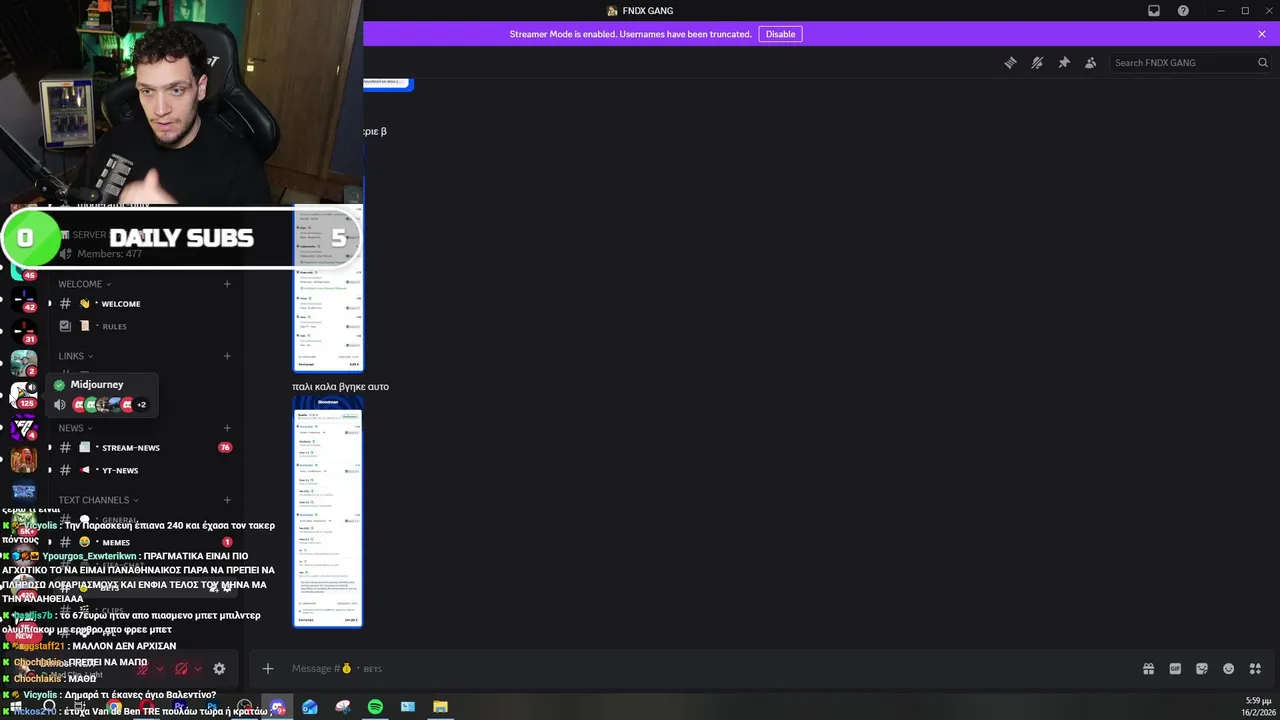Open the GIF picker

1175,669
